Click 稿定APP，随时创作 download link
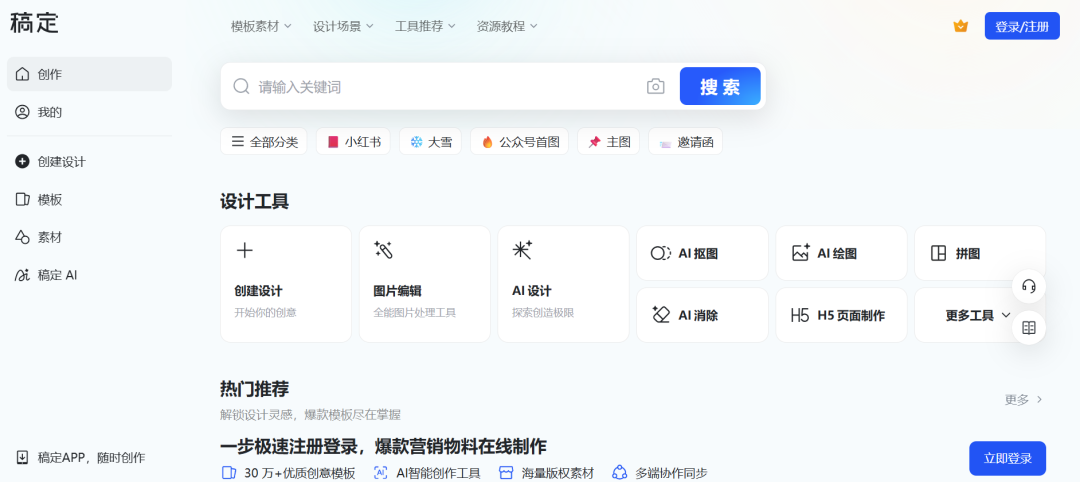The width and height of the screenshot is (1080, 482). [81, 458]
